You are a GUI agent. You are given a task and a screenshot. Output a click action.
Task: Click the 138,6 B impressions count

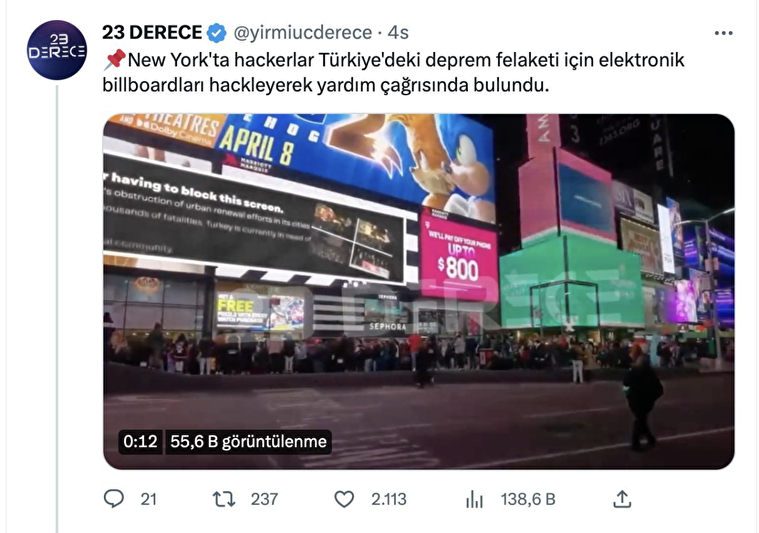click(528, 499)
